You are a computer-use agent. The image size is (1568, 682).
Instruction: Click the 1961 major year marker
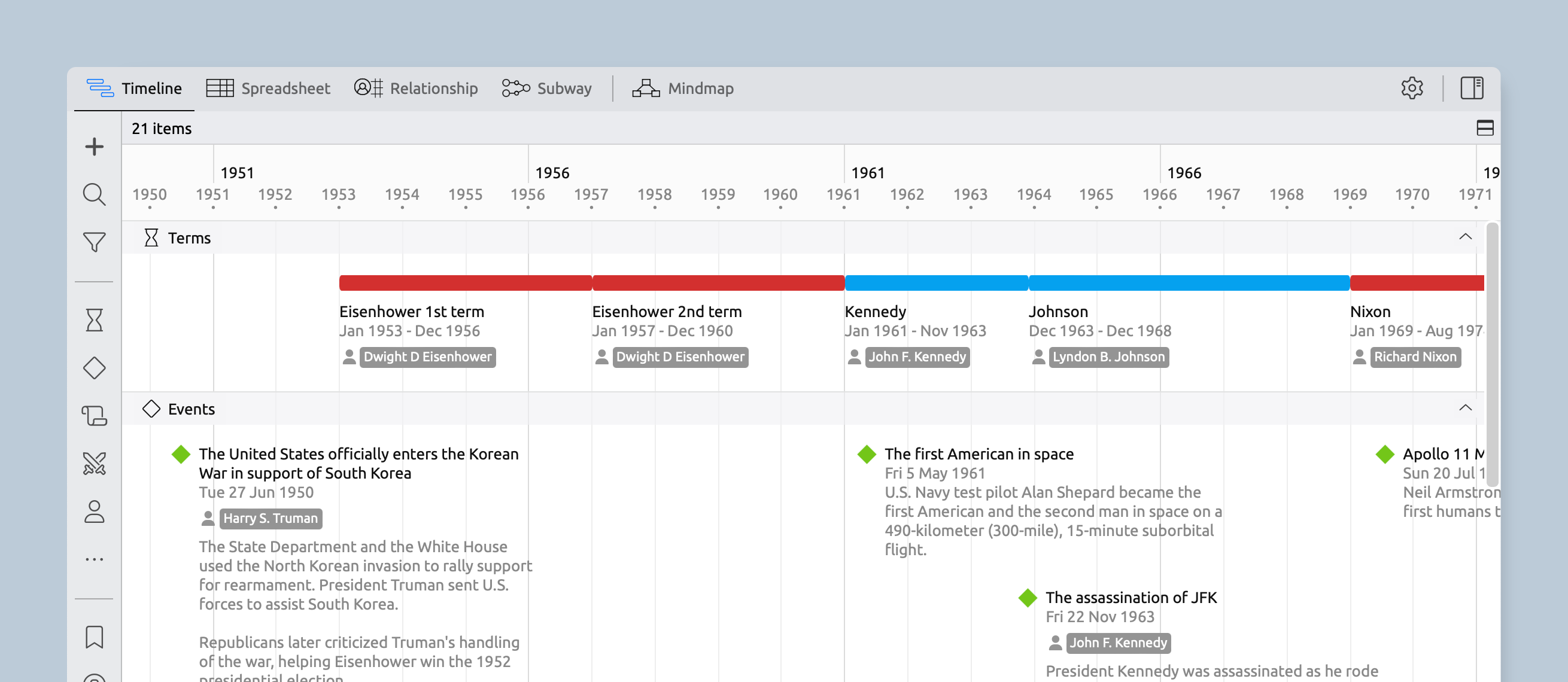click(868, 173)
